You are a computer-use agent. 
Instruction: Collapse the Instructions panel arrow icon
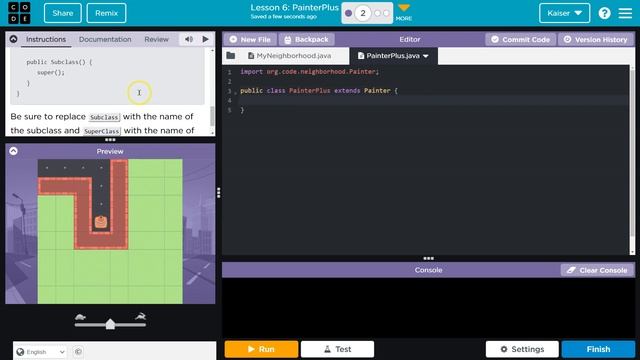point(13,39)
